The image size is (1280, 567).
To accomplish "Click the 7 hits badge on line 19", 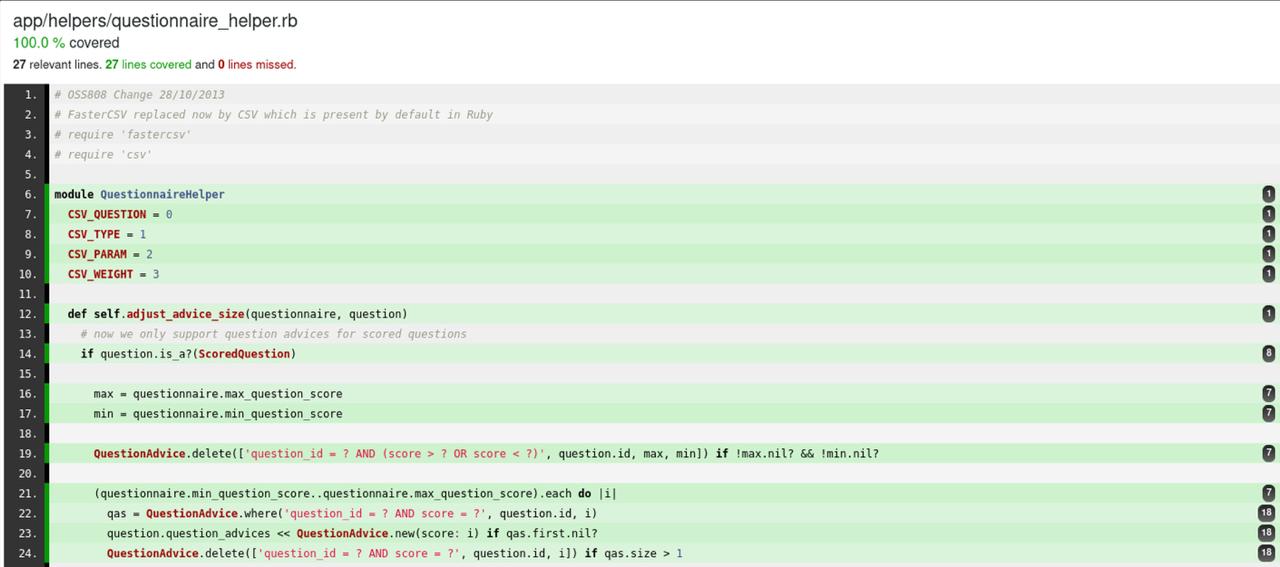I will click(1268, 453).
